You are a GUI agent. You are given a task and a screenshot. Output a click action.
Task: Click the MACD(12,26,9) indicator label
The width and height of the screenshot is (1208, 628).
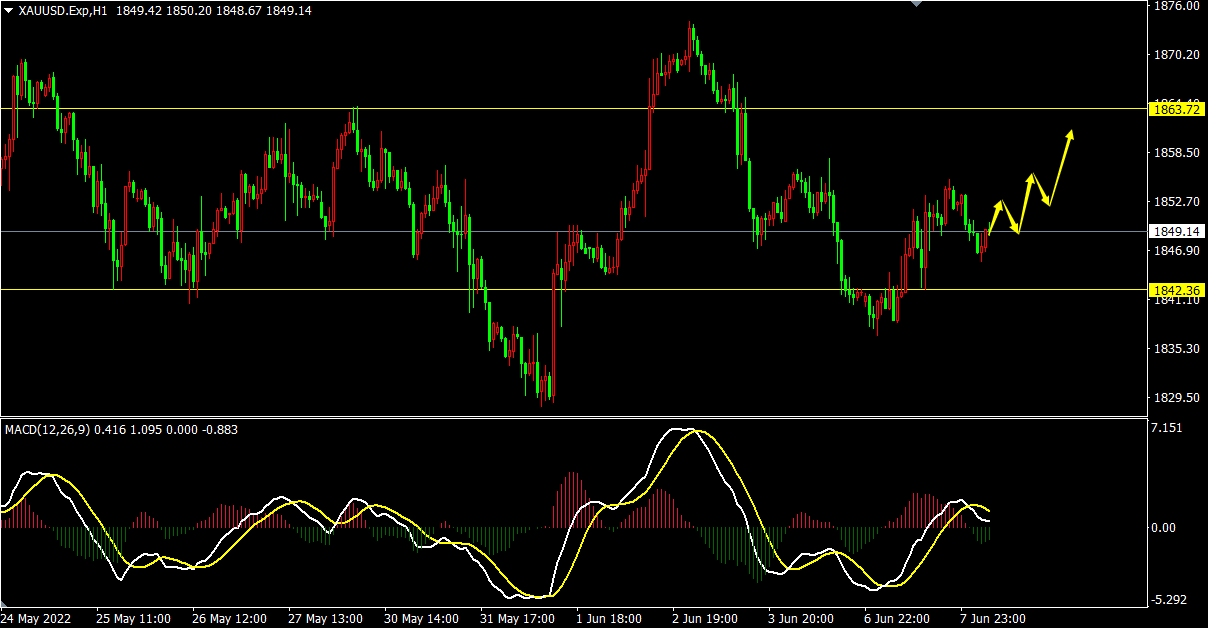(47, 430)
